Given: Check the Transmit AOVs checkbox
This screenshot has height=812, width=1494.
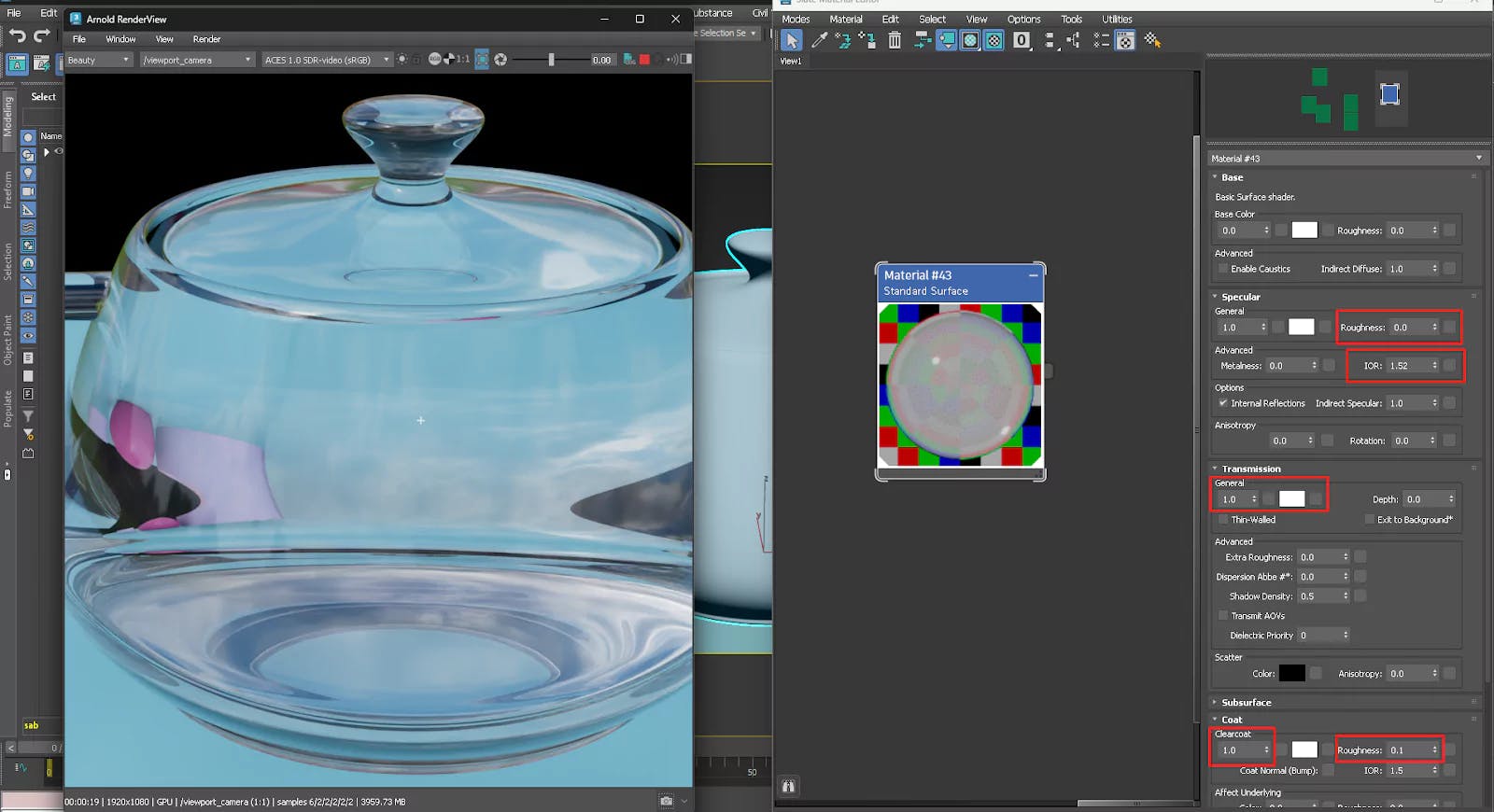Looking at the screenshot, I should (x=1223, y=616).
